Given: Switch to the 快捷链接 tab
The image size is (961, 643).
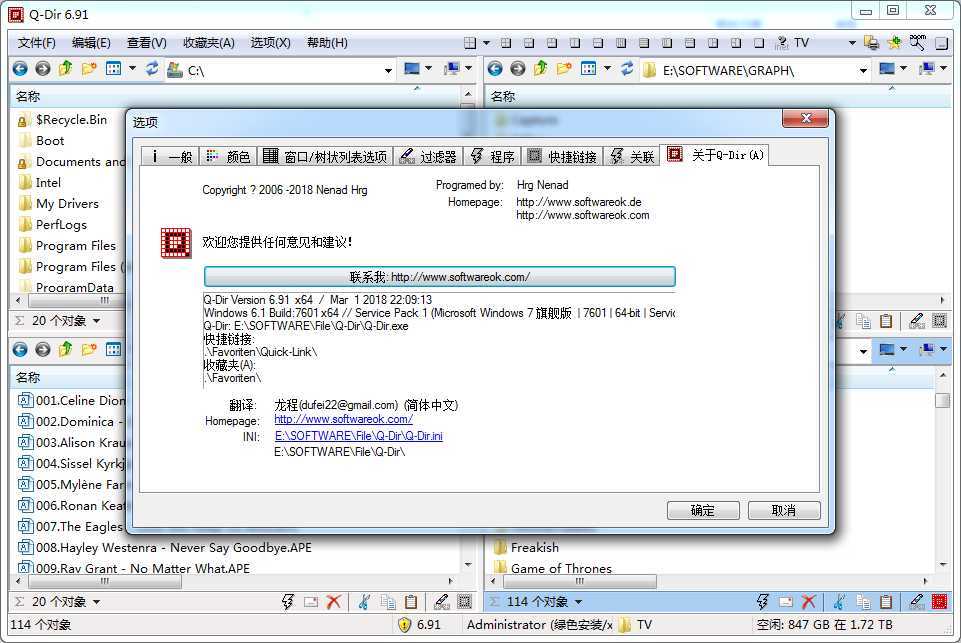Looking at the screenshot, I should coord(562,157).
